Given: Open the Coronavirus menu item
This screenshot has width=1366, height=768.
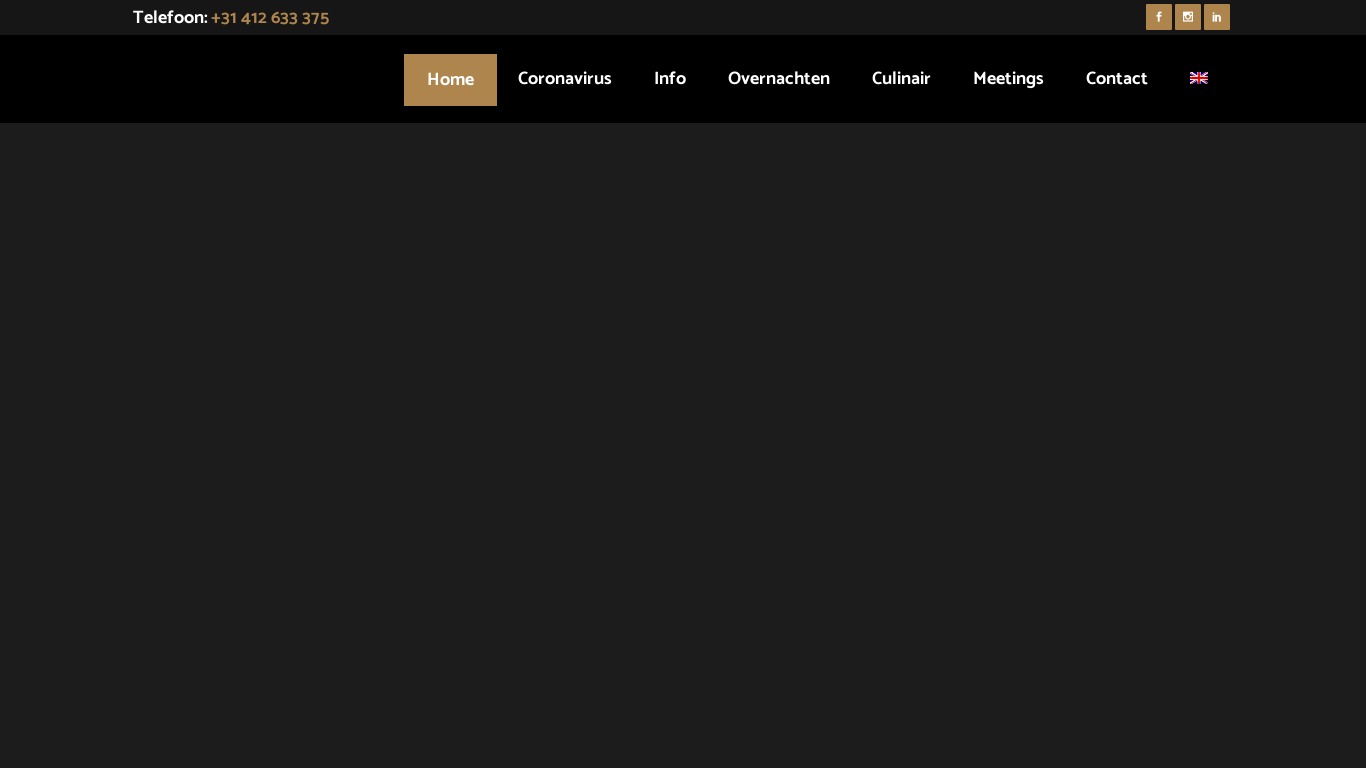Looking at the screenshot, I should pos(564,79).
